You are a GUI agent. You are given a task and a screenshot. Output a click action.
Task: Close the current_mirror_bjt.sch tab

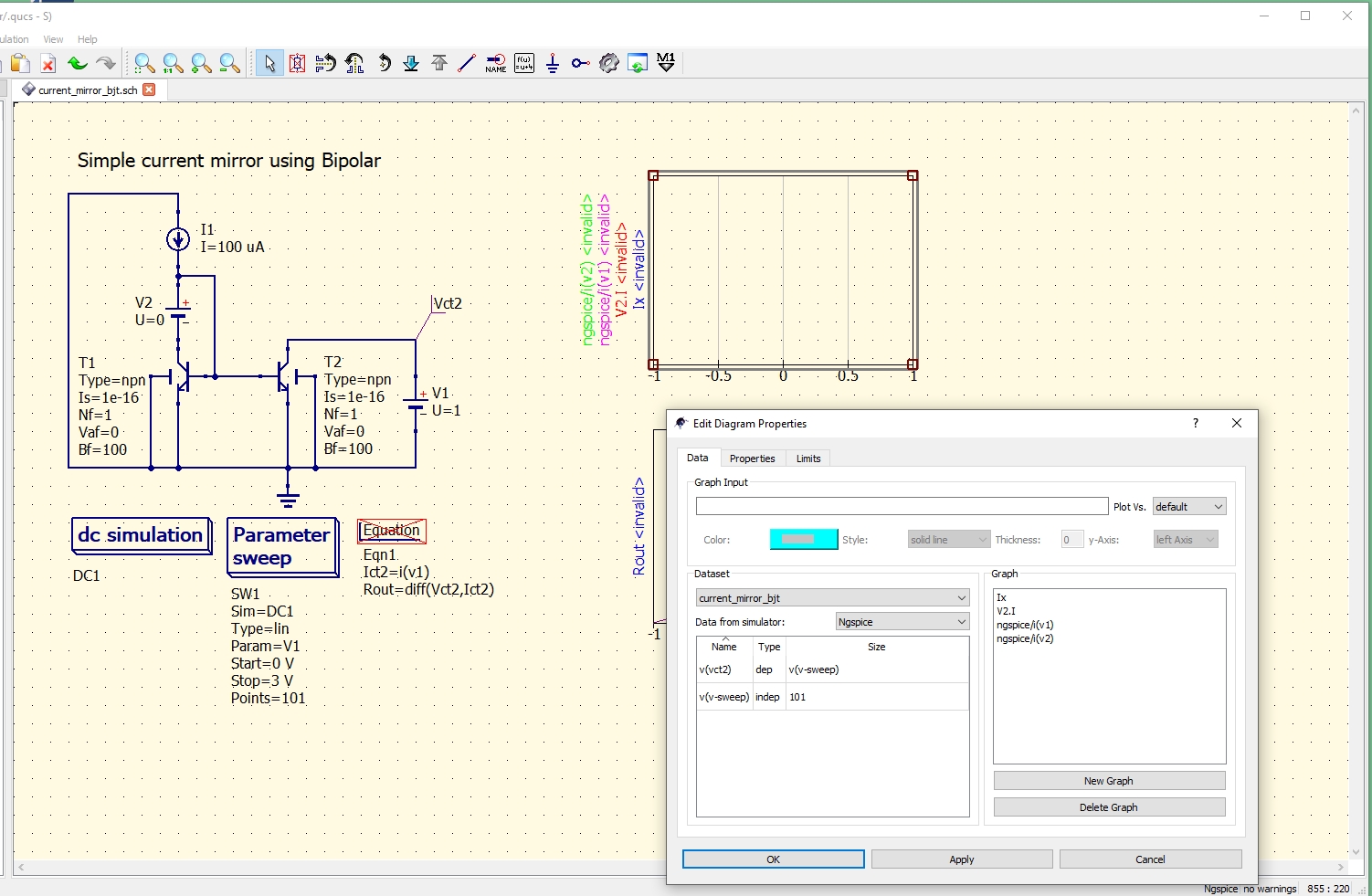tap(149, 90)
